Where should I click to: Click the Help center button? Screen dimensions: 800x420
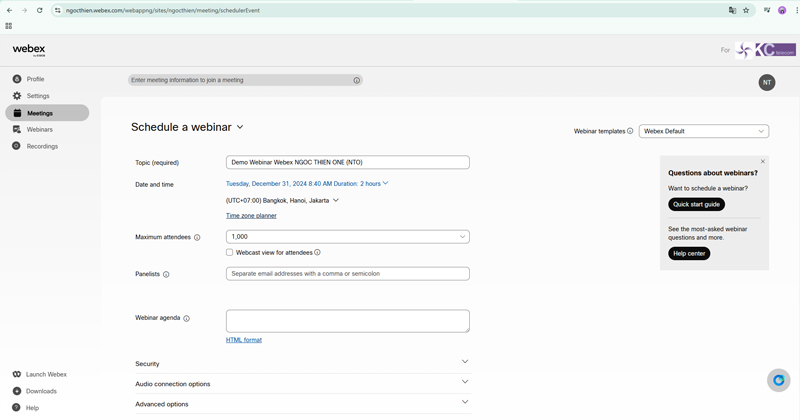pyautogui.click(x=689, y=254)
